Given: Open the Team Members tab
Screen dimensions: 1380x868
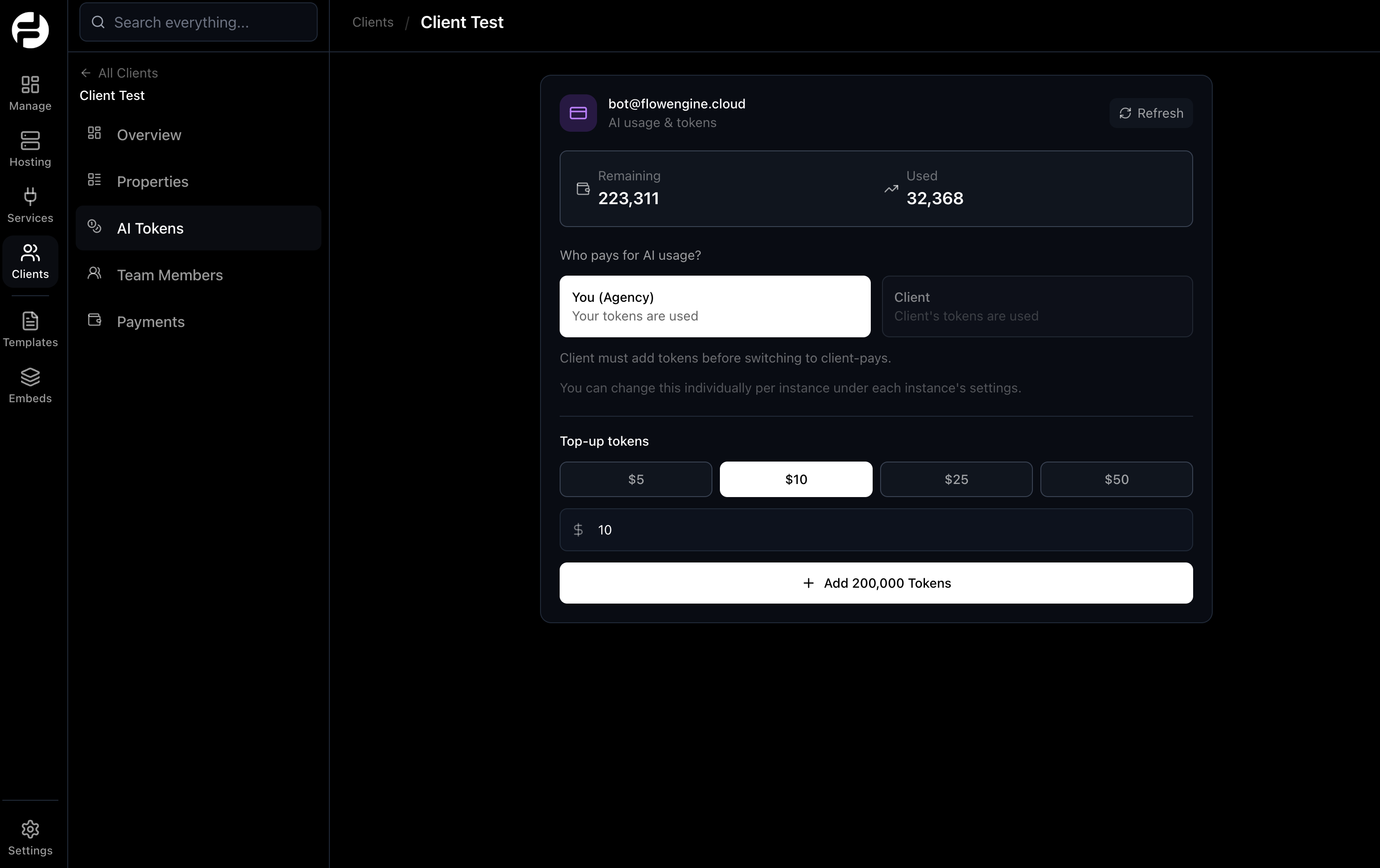Looking at the screenshot, I should point(169,275).
